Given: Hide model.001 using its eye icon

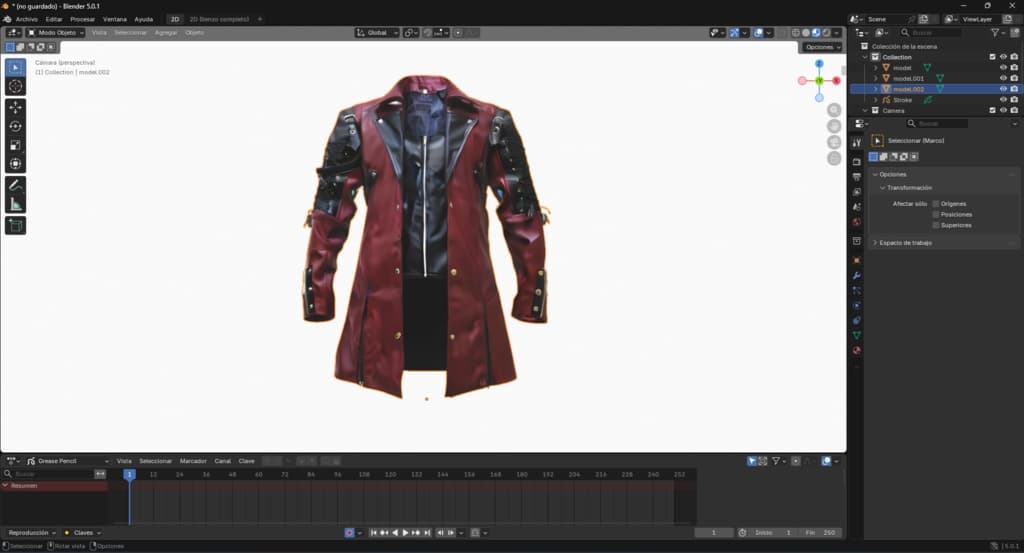Looking at the screenshot, I should tap(1003, 78).
